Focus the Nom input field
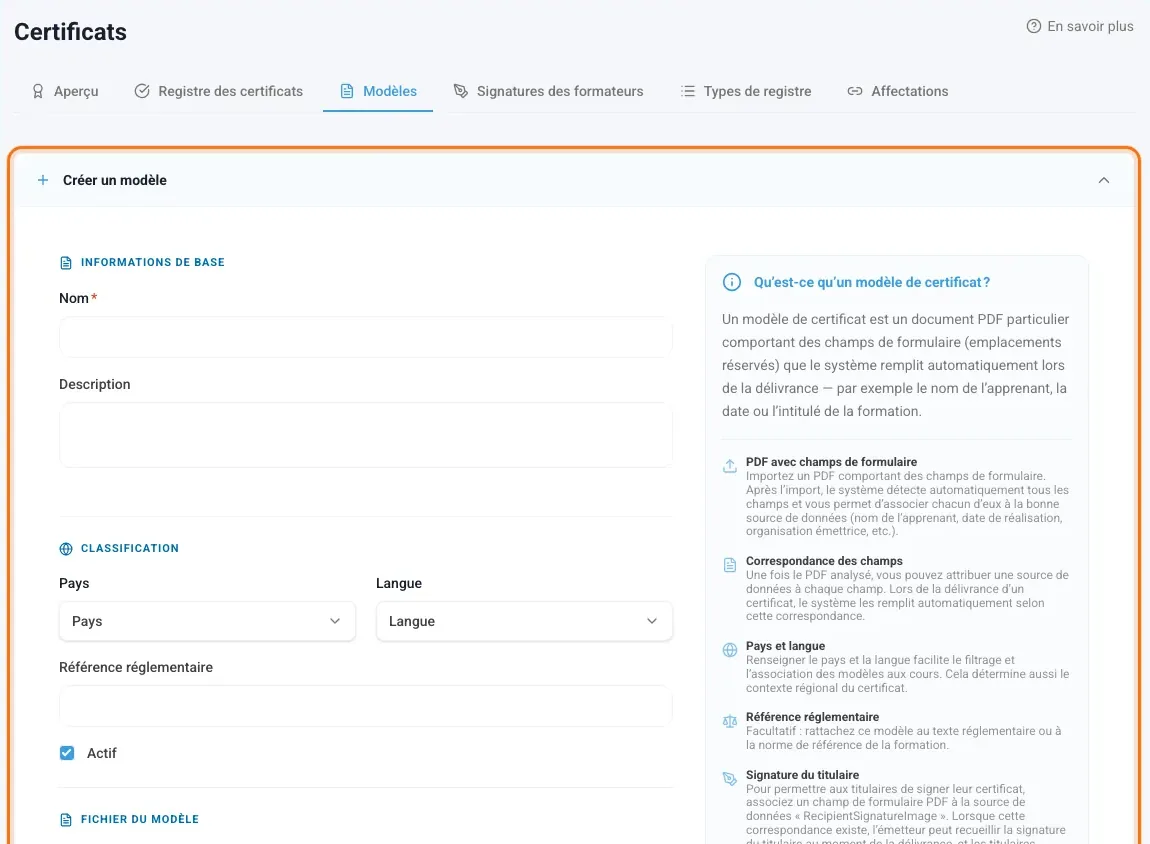 (x=365, y=337)
